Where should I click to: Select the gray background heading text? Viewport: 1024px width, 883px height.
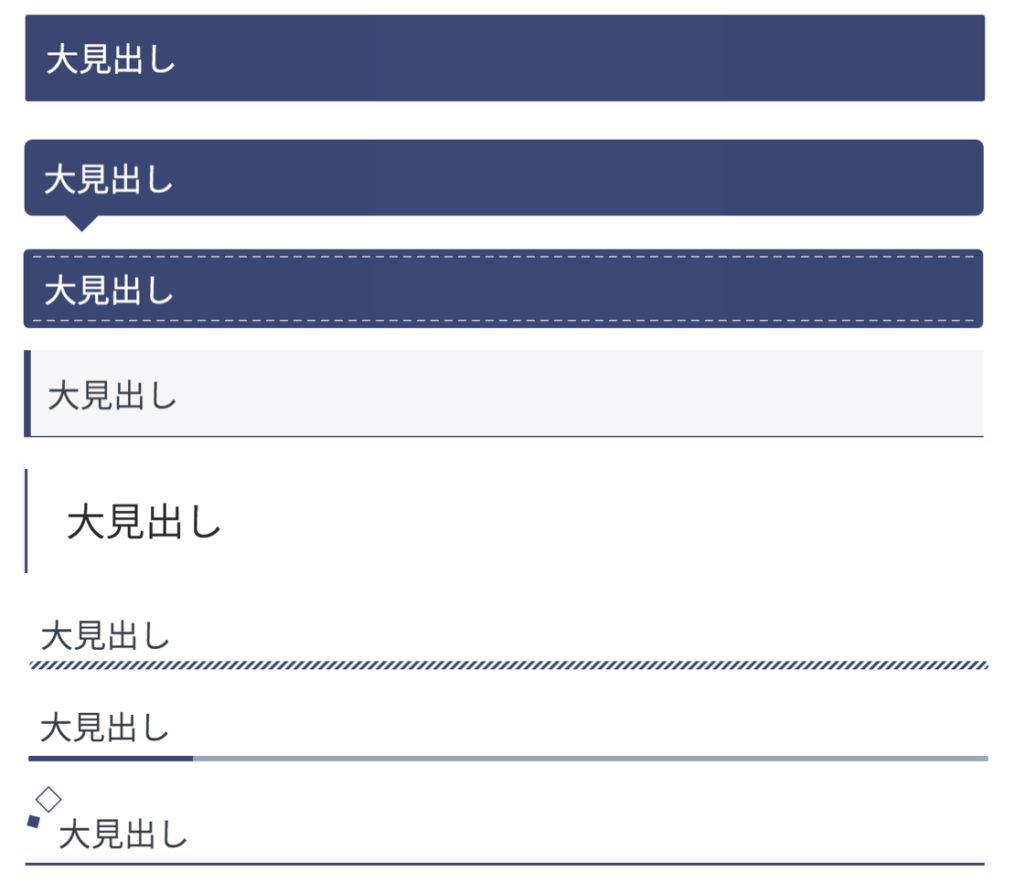112,396
